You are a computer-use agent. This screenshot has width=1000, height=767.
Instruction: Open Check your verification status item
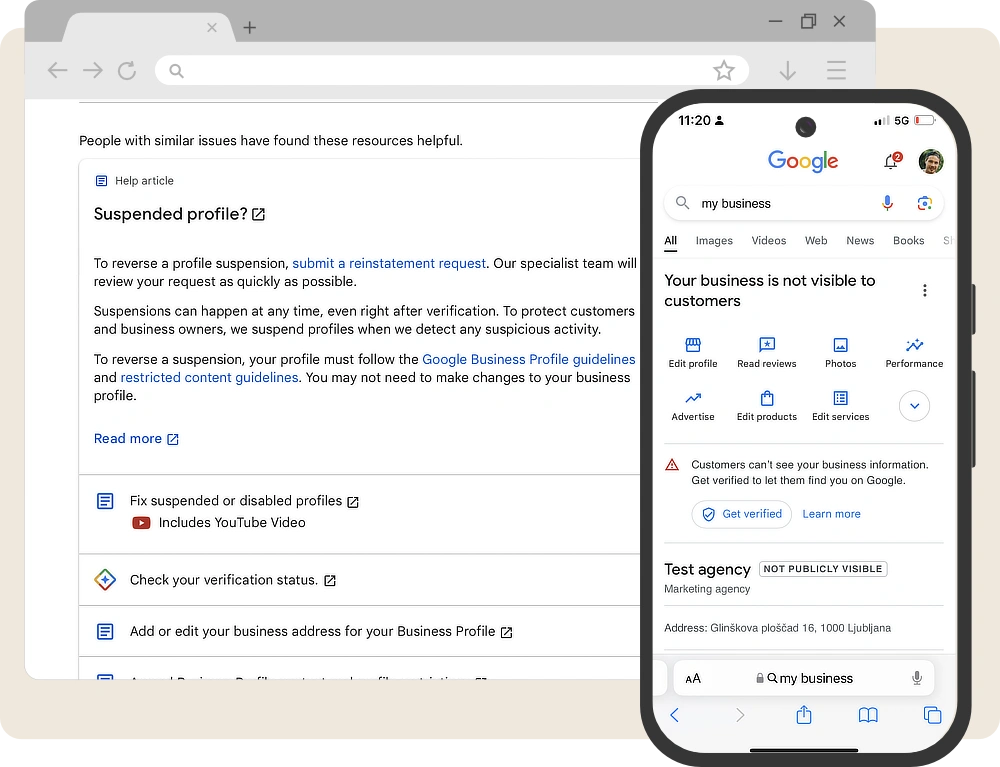[x=233, y=580]
